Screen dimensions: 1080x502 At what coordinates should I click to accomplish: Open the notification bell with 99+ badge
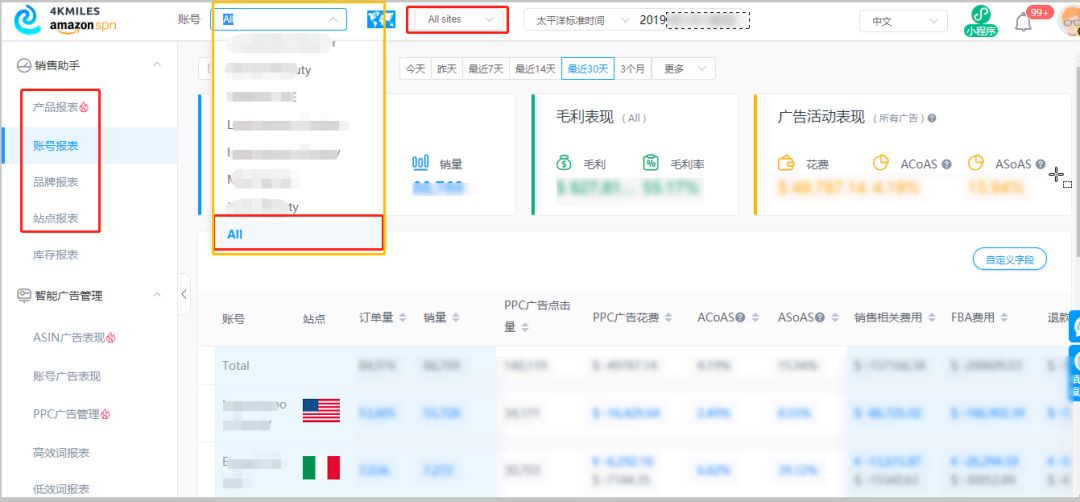tap(1024, 23)
